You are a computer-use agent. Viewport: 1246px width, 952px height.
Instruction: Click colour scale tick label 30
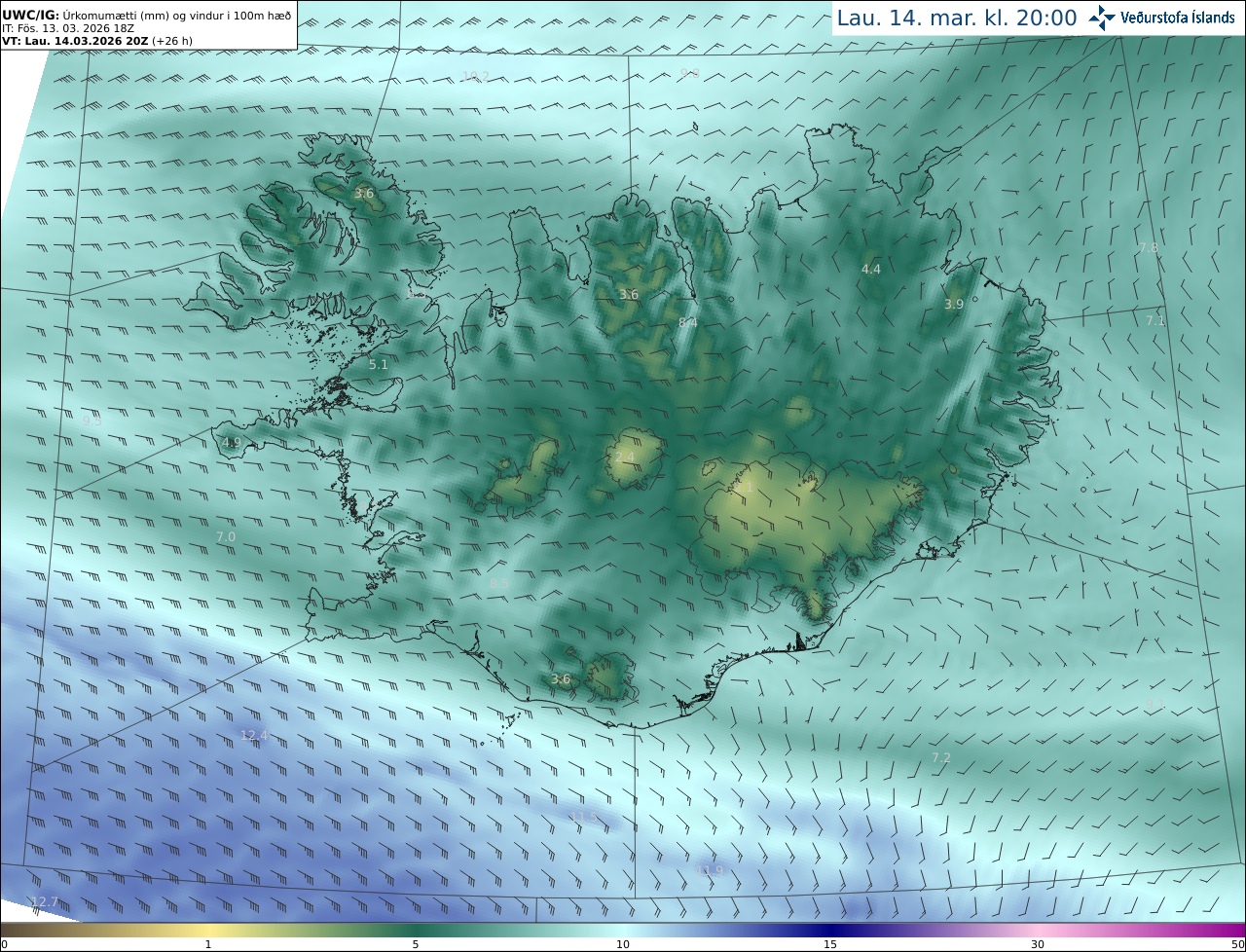pyautogui.click(x=1038, y=944)
